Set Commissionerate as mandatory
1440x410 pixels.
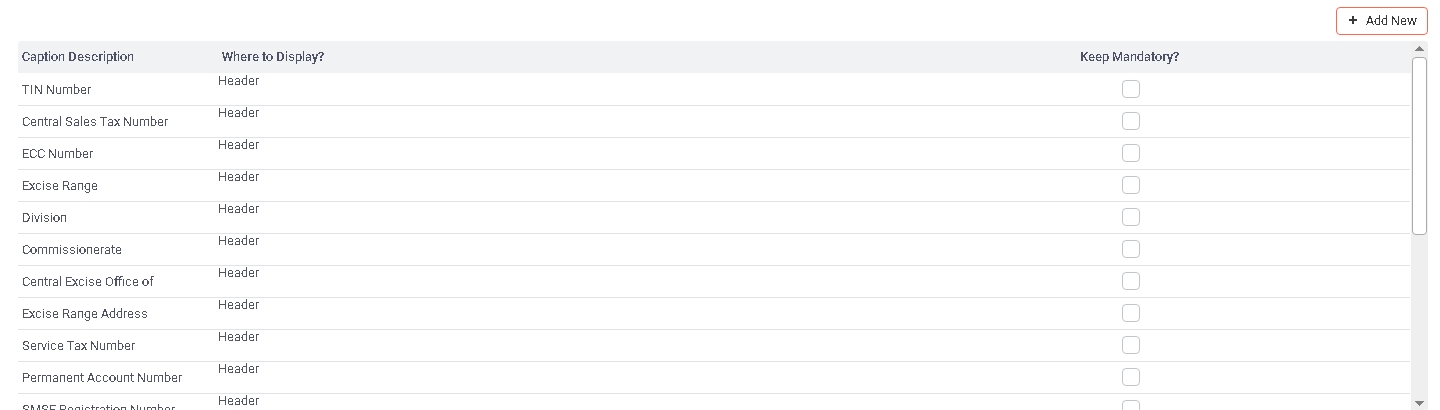1130,249
